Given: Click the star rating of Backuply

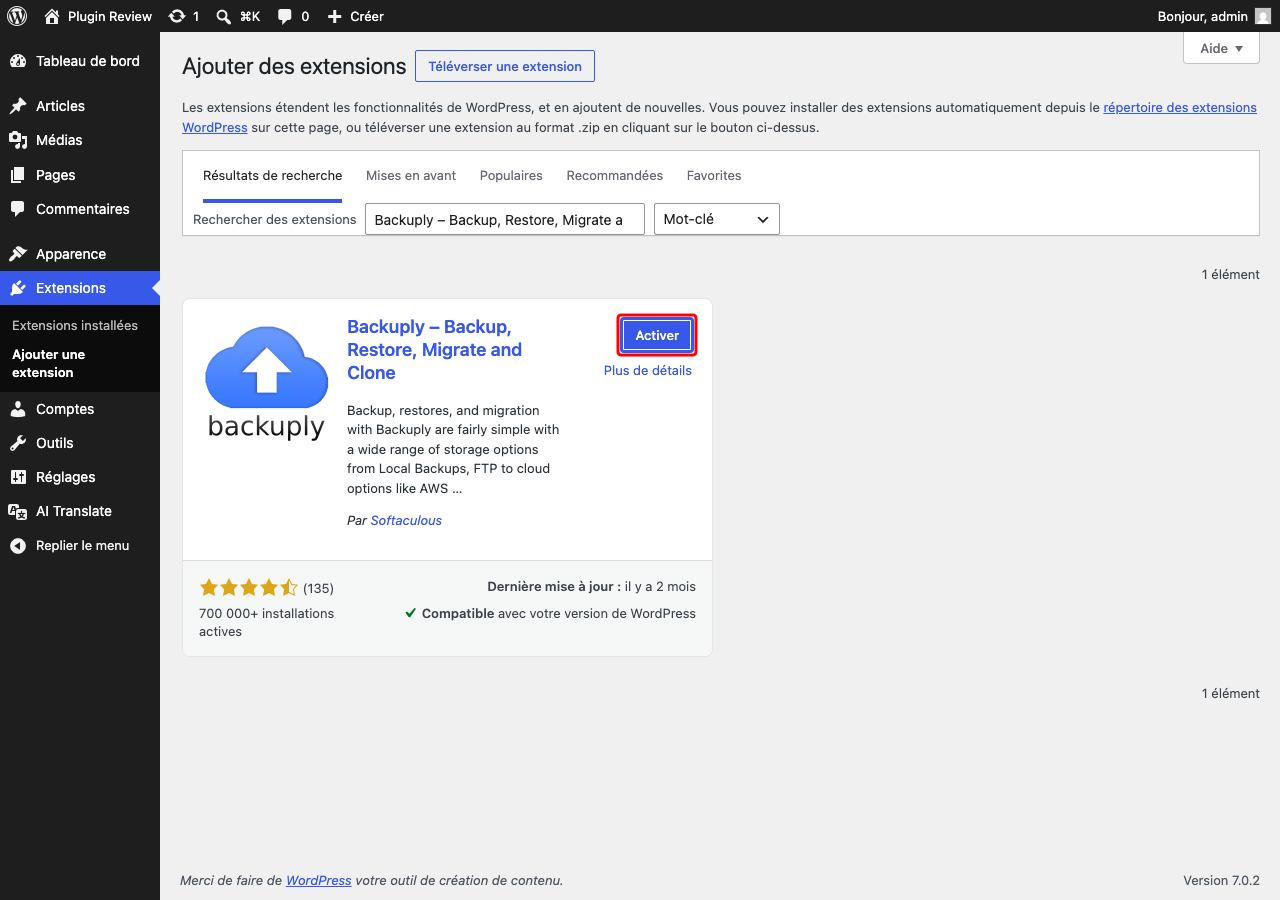Looking at the screenshot, I should [248, 588].
